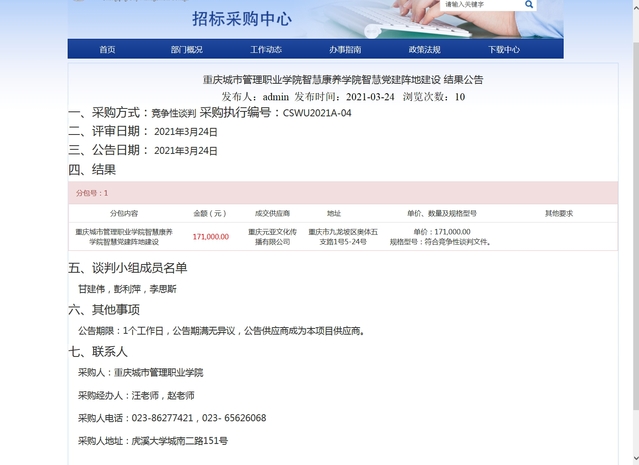Select the announcement title text 结果公告
Viewport: 639px width, 465px height.
point(463,79)
